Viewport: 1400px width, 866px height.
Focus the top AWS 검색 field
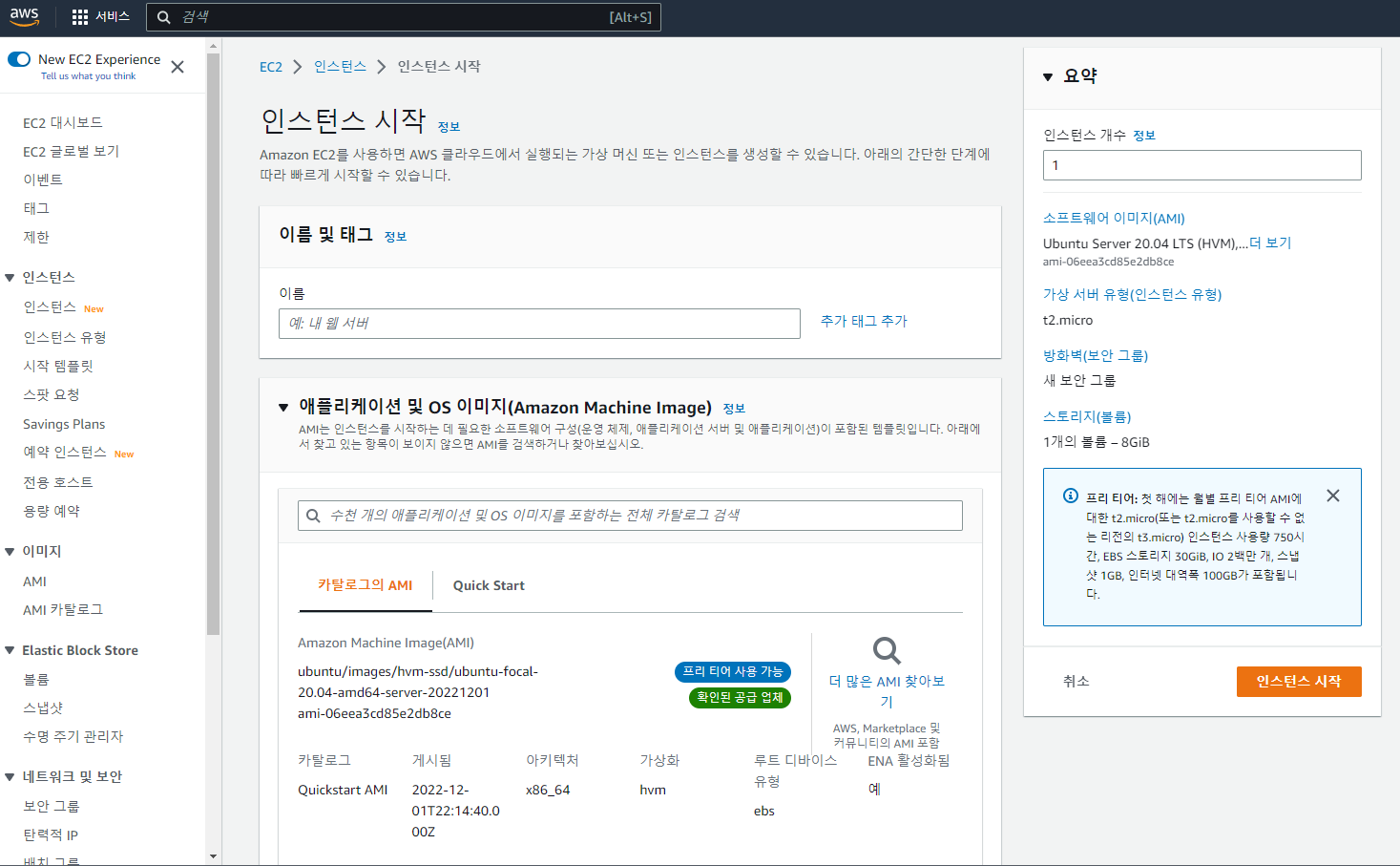coord(404,17)
